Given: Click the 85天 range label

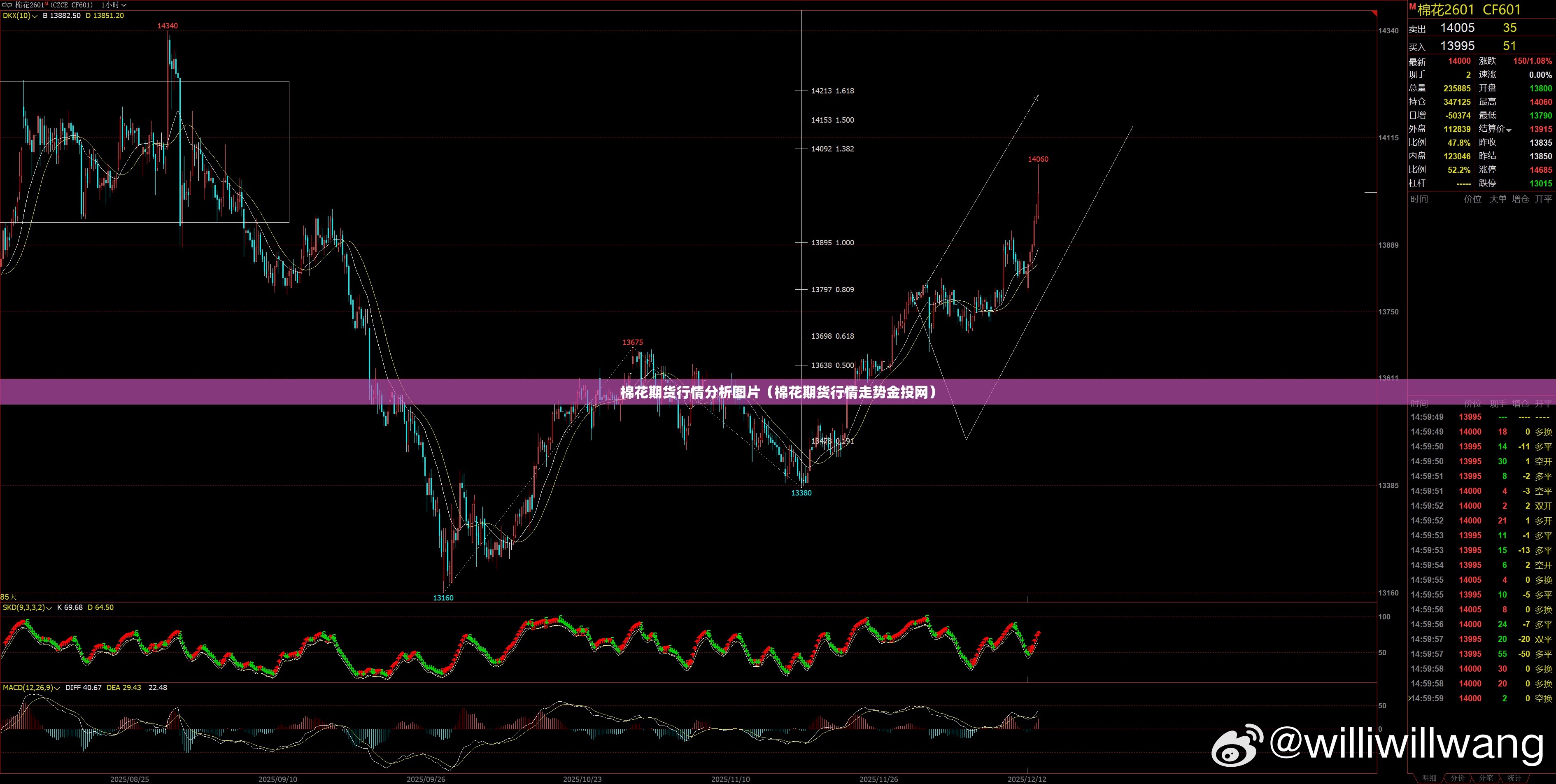Looking at the screenshot, I should coord(9,597).
